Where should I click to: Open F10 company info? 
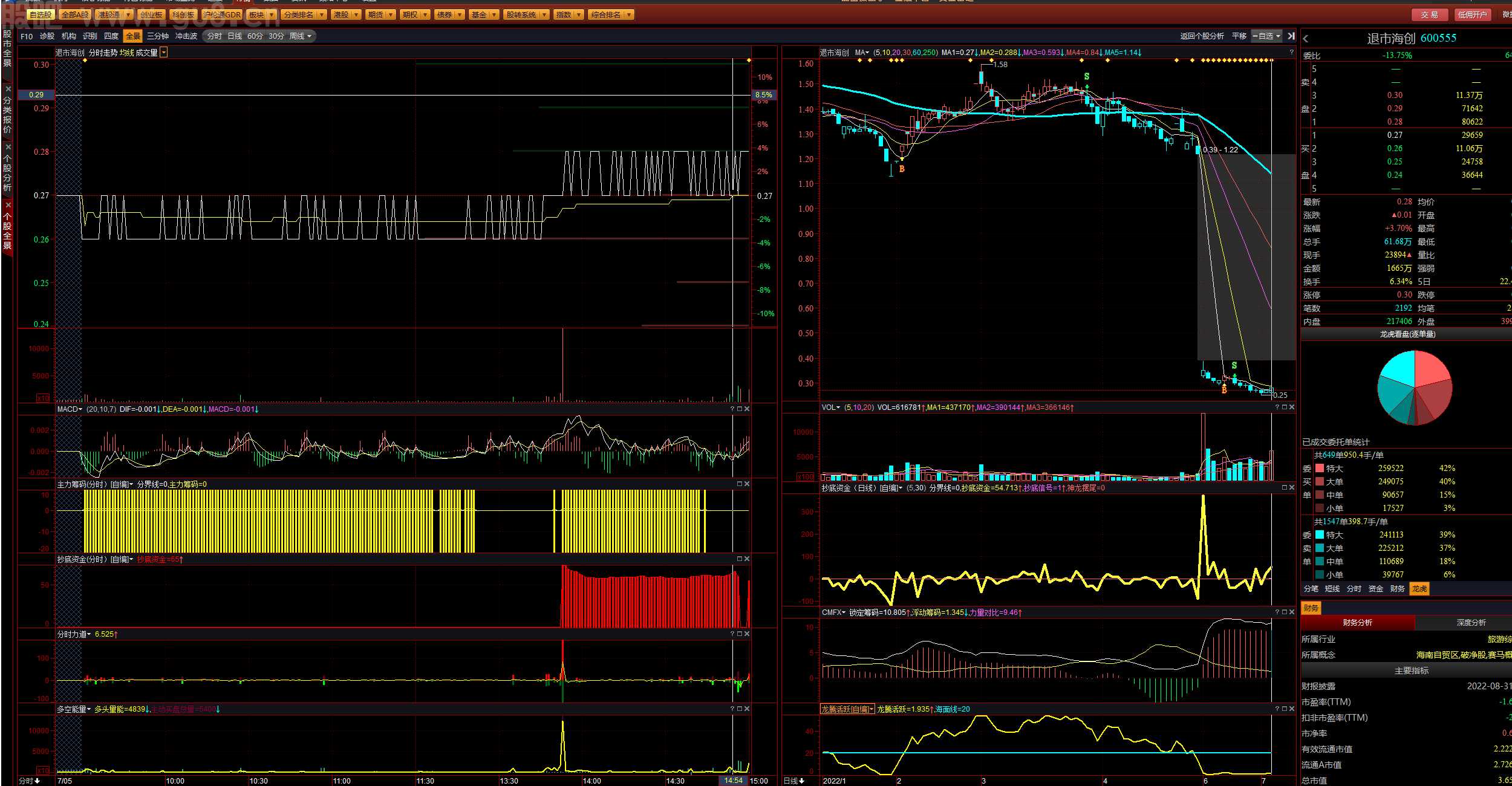click(27, 36)
